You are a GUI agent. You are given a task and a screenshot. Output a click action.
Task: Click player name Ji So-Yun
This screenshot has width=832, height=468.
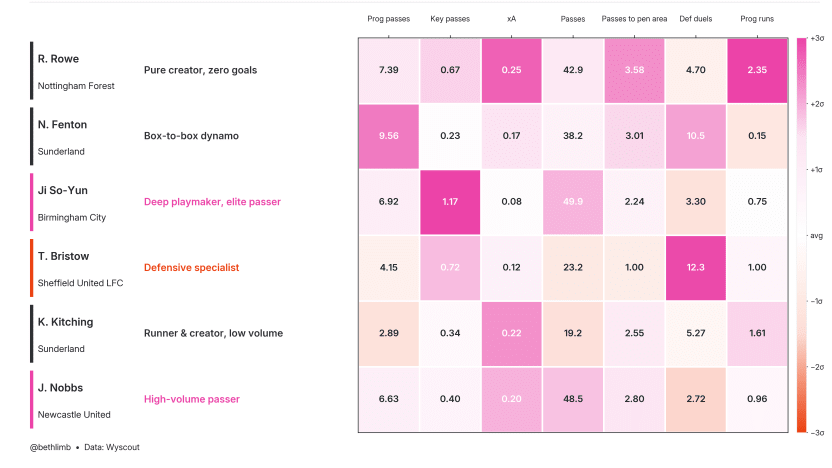(x=62, y=191)
